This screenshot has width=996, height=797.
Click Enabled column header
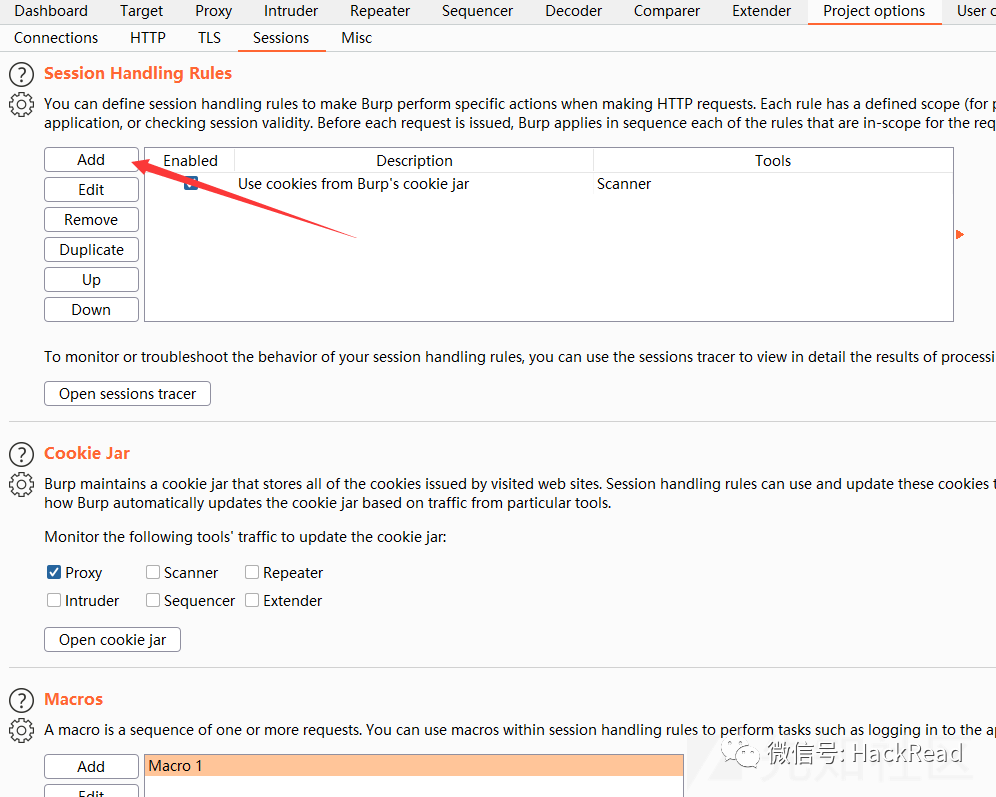pyautogui.click(x=190, y=161)
